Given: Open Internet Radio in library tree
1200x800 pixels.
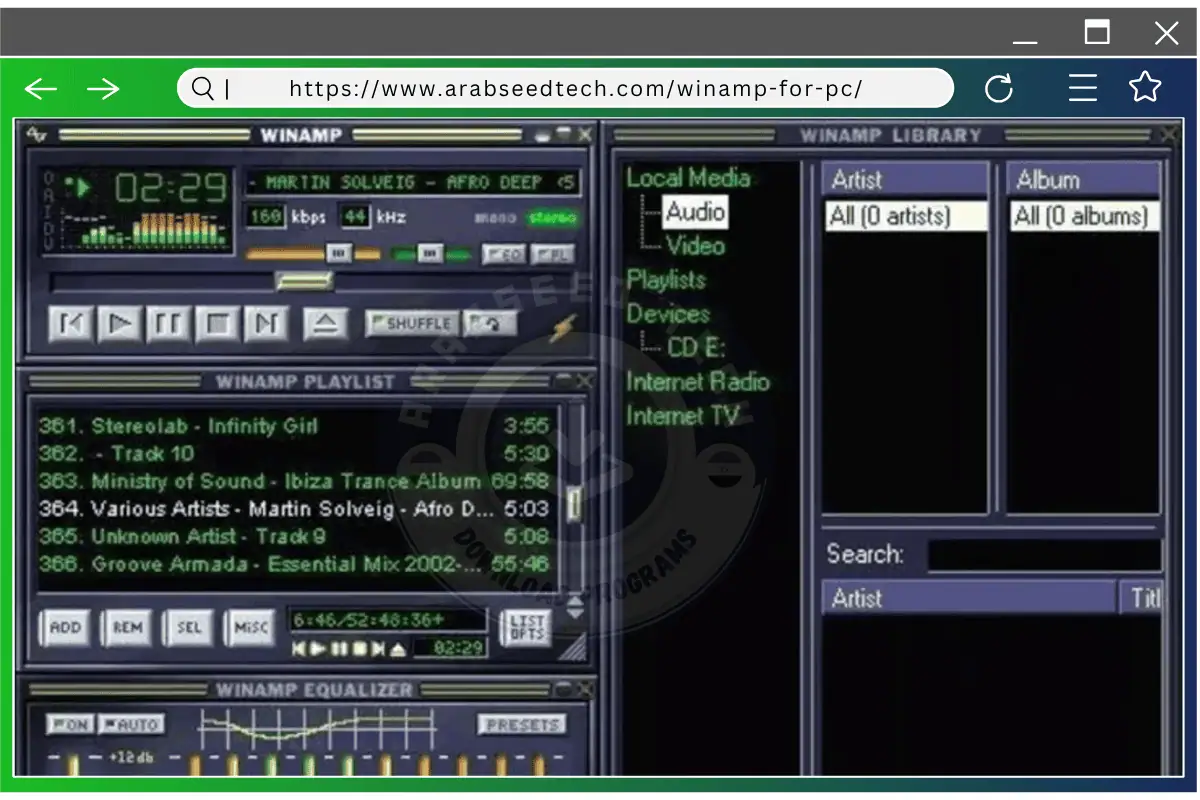Looking at the screenshot, I should pyautogui.click(x=697, y=381).
